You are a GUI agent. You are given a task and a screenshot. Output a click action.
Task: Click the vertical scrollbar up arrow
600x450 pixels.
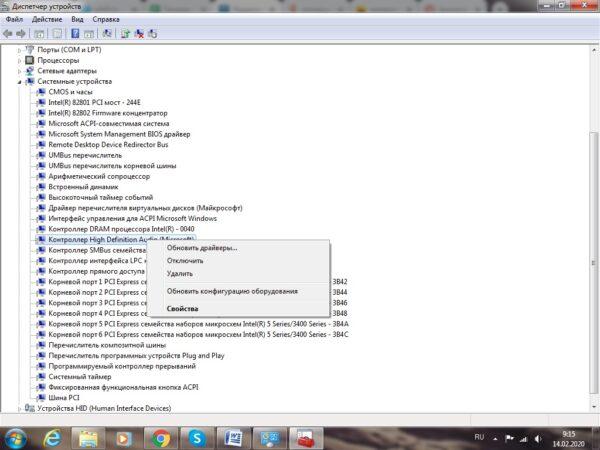click(594, 50)
